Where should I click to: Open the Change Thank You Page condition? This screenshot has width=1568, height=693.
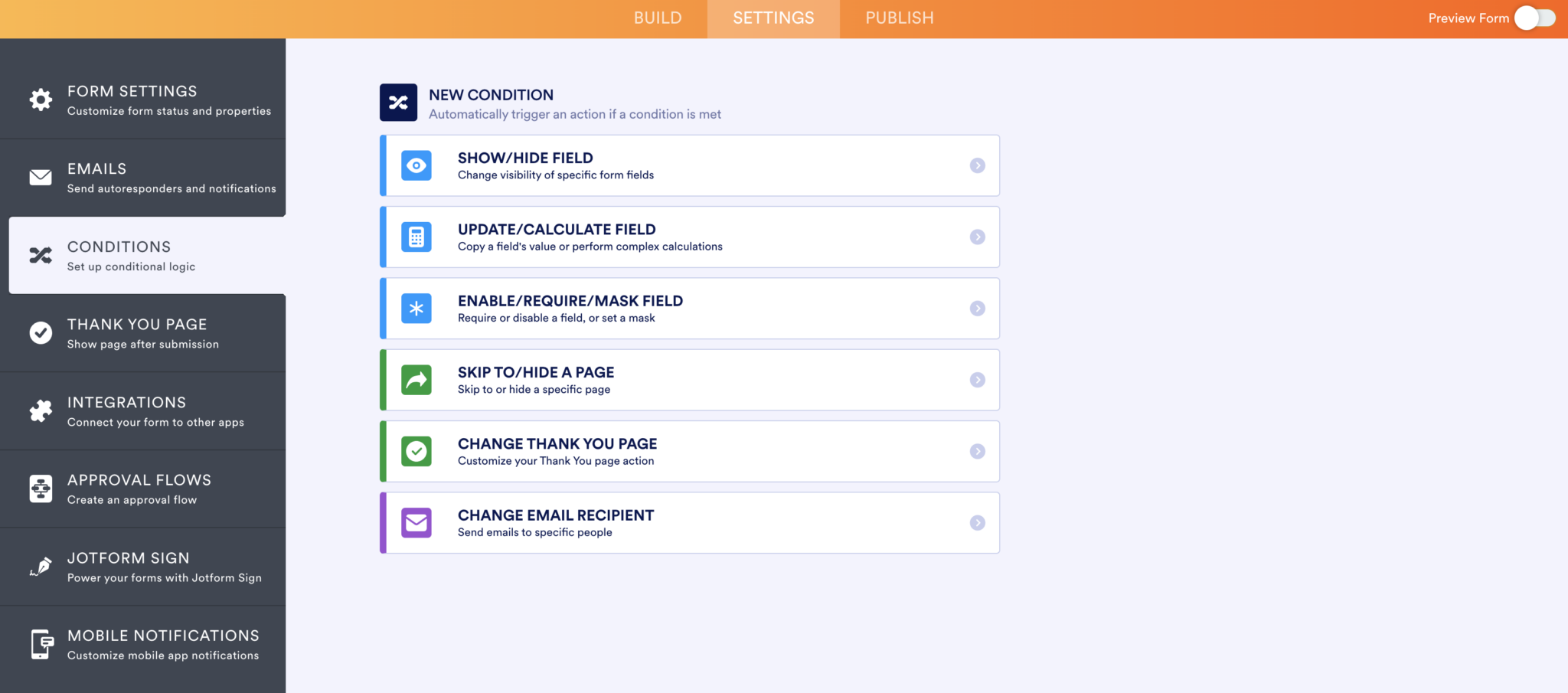[x=689, y=451]
